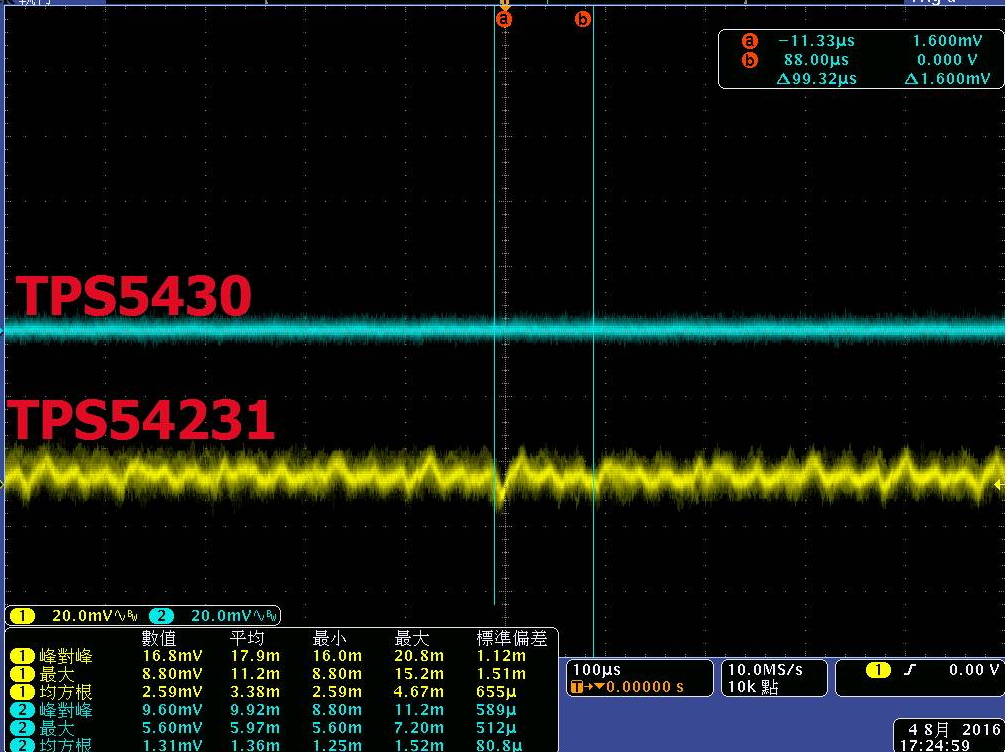Click the orange trigger position T icon
The image size is (1007, 752).
point(577,687)
